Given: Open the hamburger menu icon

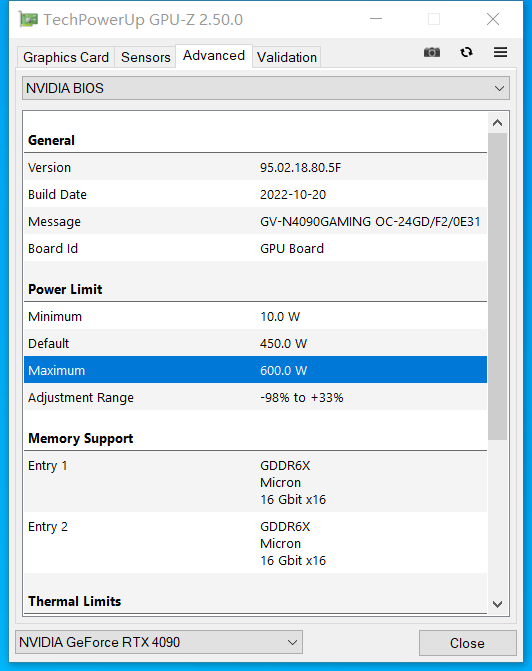Looking at the screenshot, I should click(x=500, y=52).
